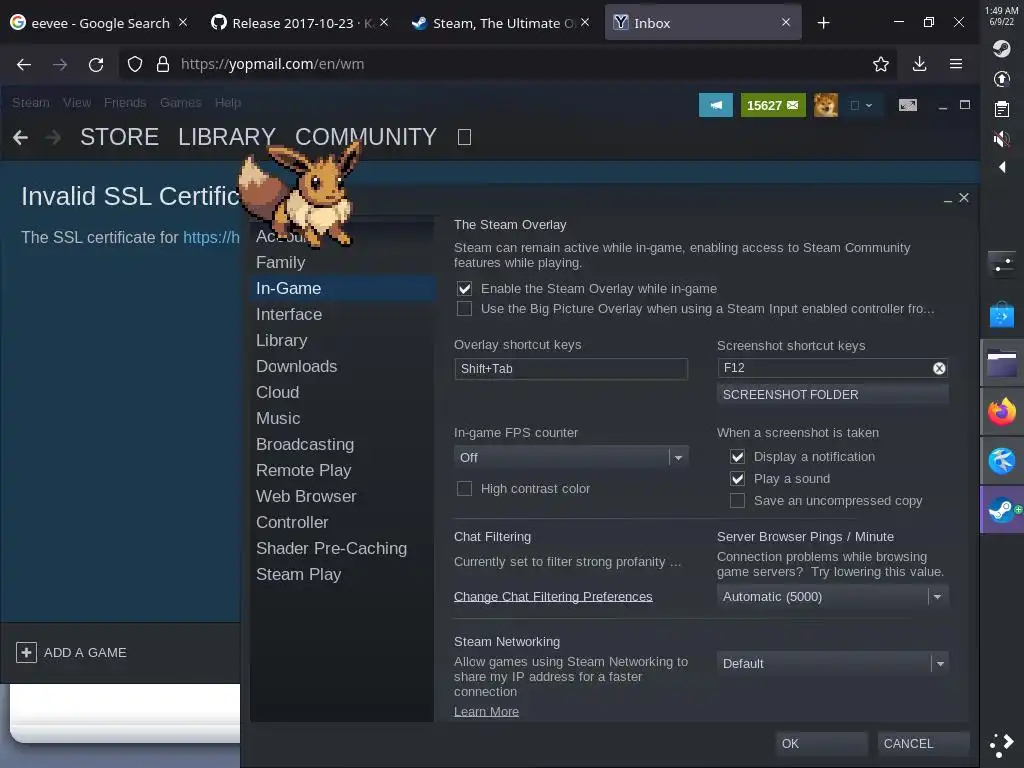
Task: Go back with Steam's navigation arrow
Action: pos(20,137)
